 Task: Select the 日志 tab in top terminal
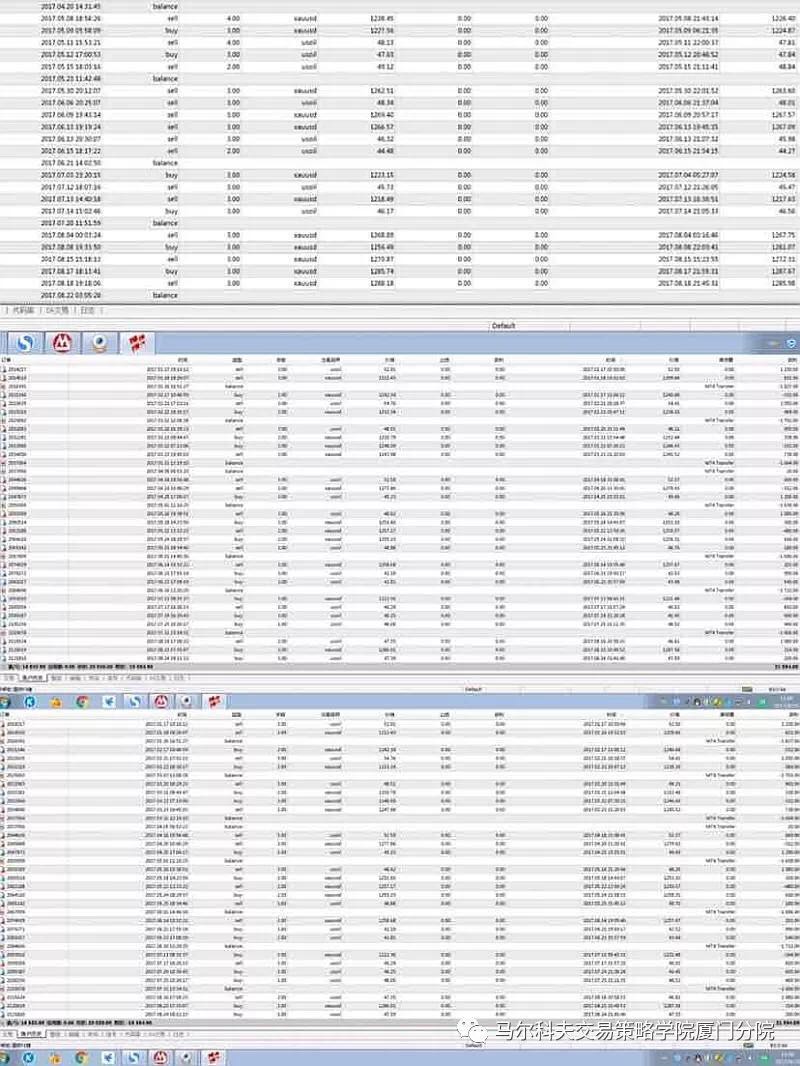88,310
